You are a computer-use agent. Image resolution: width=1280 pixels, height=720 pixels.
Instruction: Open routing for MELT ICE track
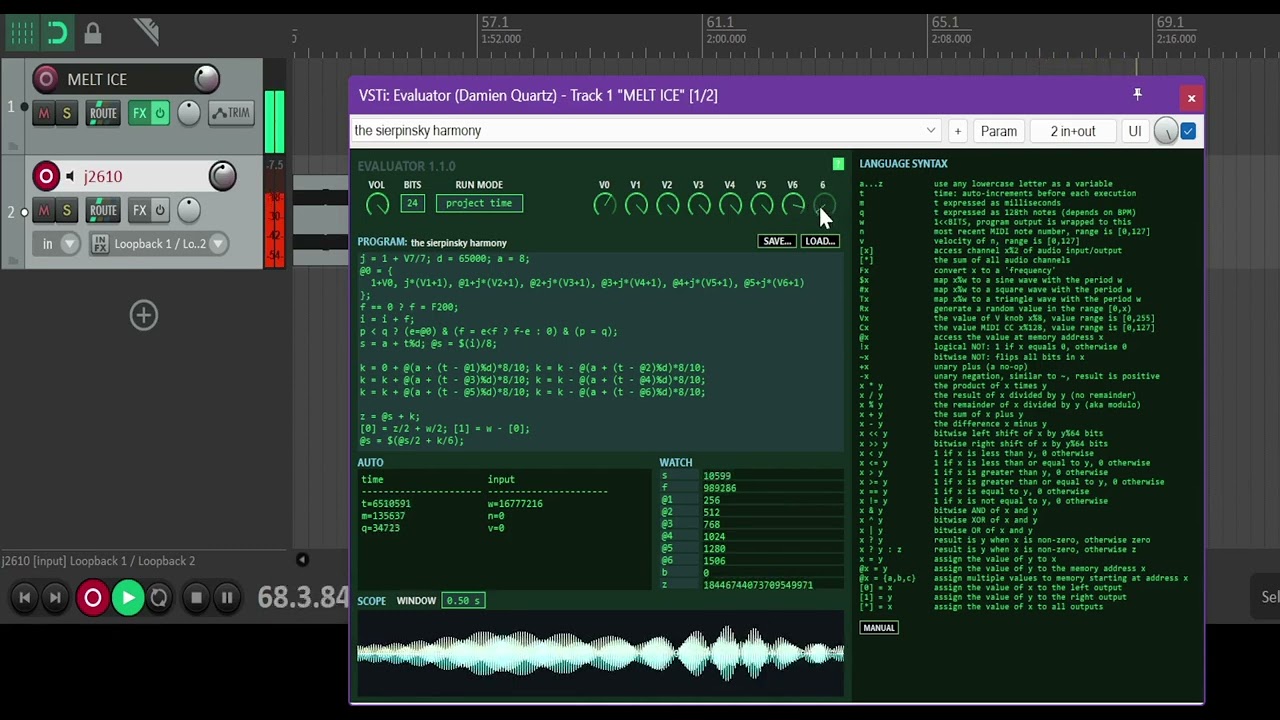coord(103,113)
